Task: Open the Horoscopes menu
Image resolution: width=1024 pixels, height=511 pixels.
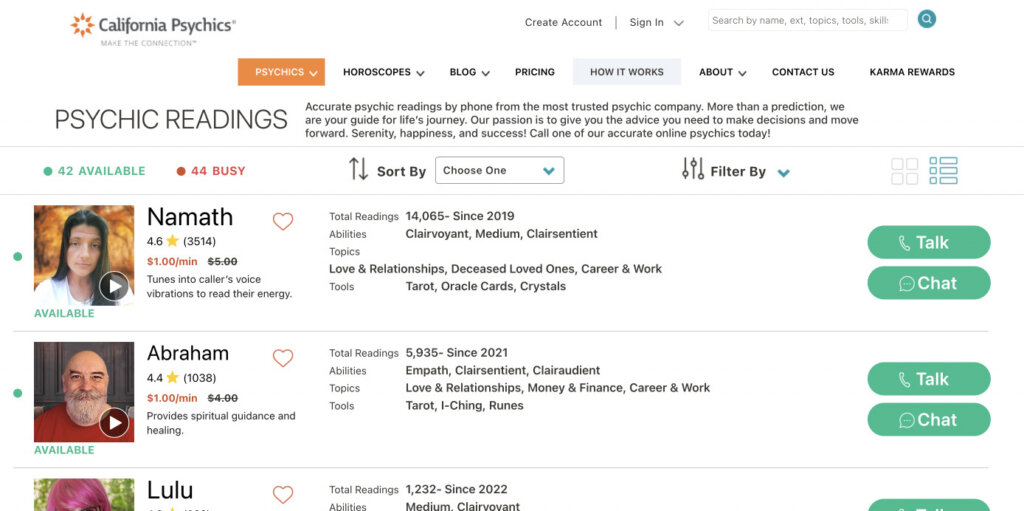Action: [x=383, y=73]
